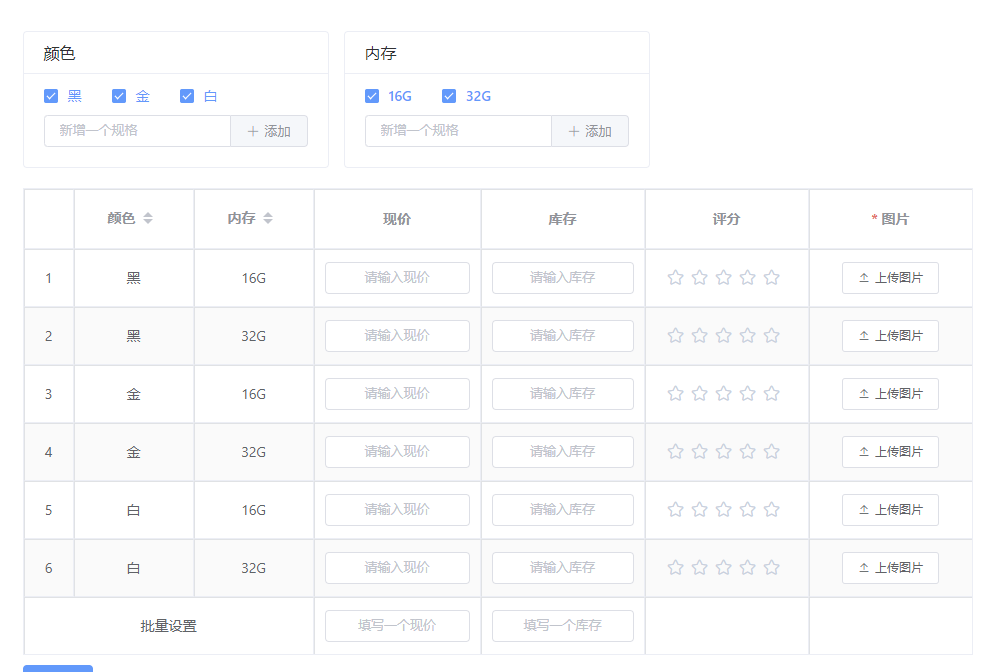Click 现价 input in row 4

tap(397, 452)
